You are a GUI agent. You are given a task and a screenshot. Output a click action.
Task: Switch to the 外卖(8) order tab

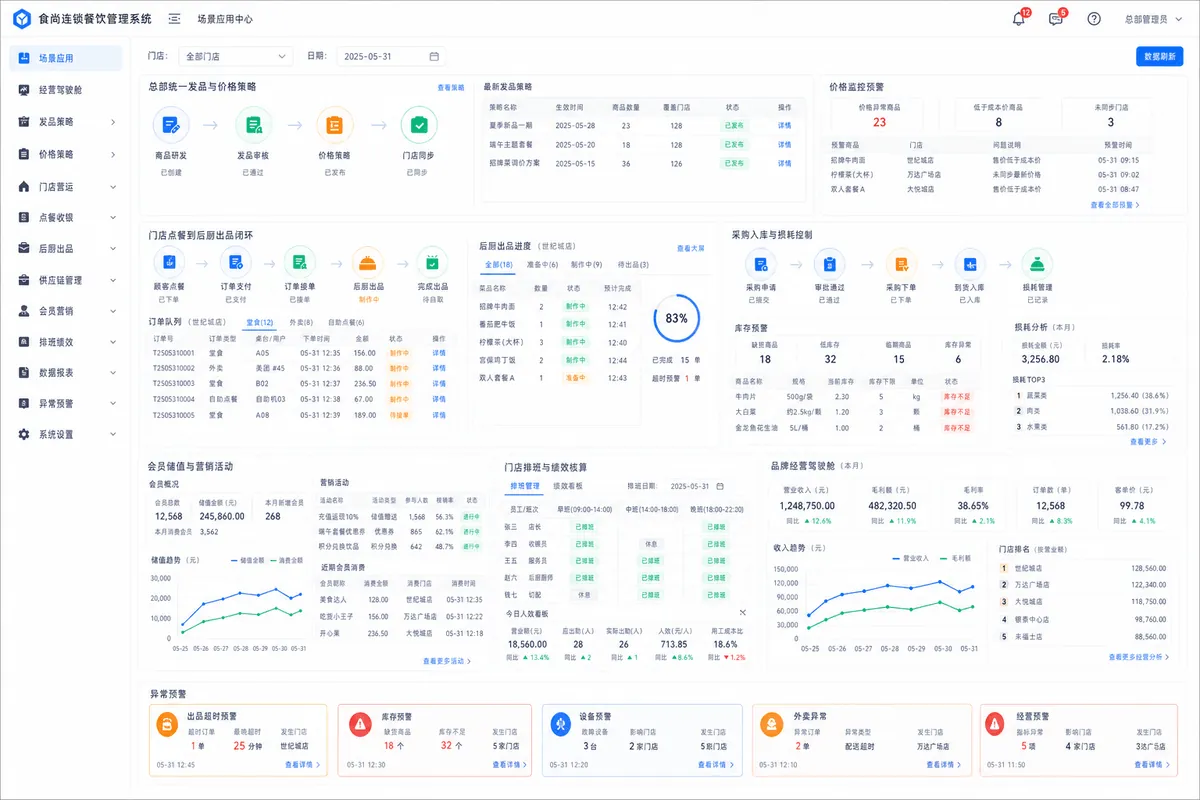pyautogui.click(x=301, y=323)
